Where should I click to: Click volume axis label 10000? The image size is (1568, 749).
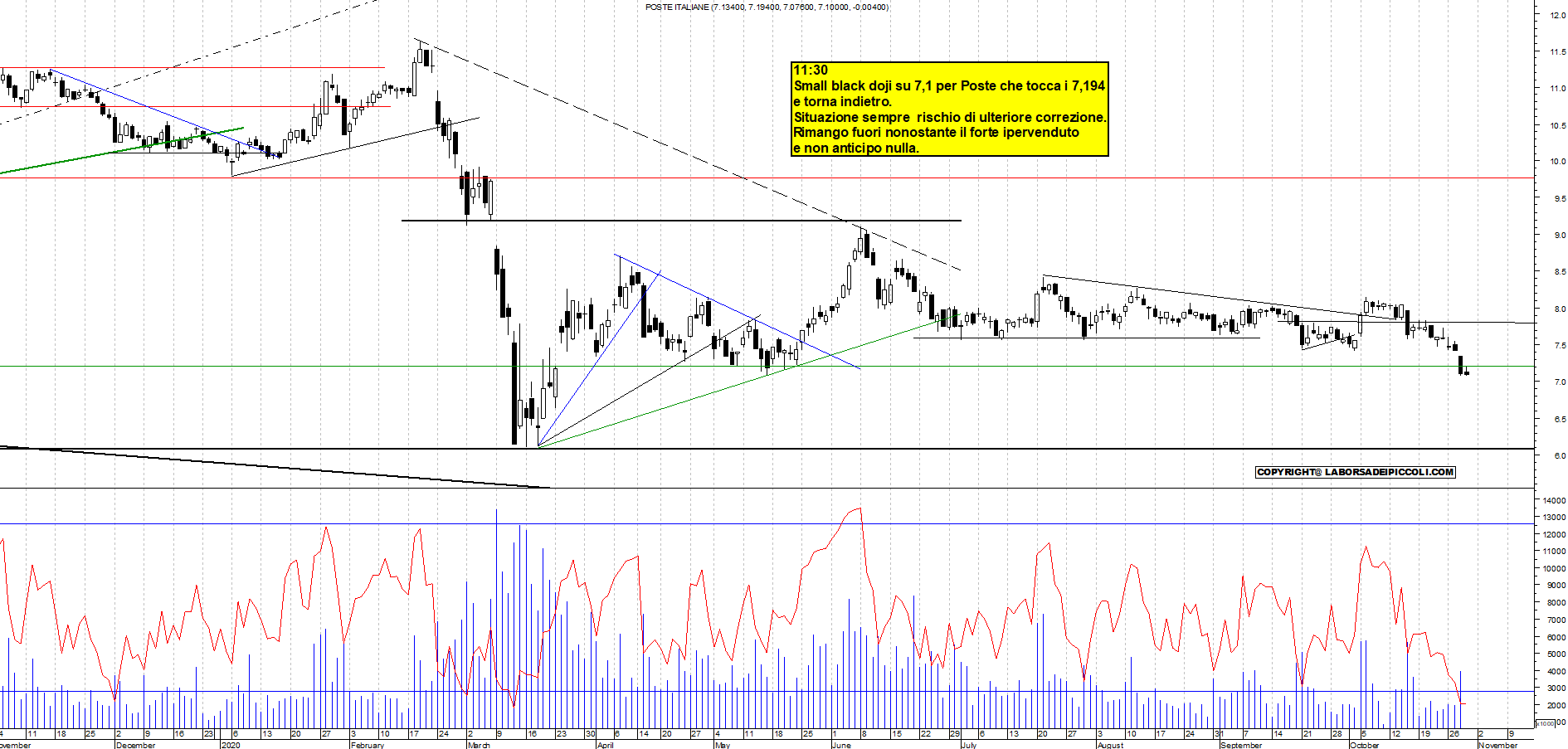(1554, 568)
